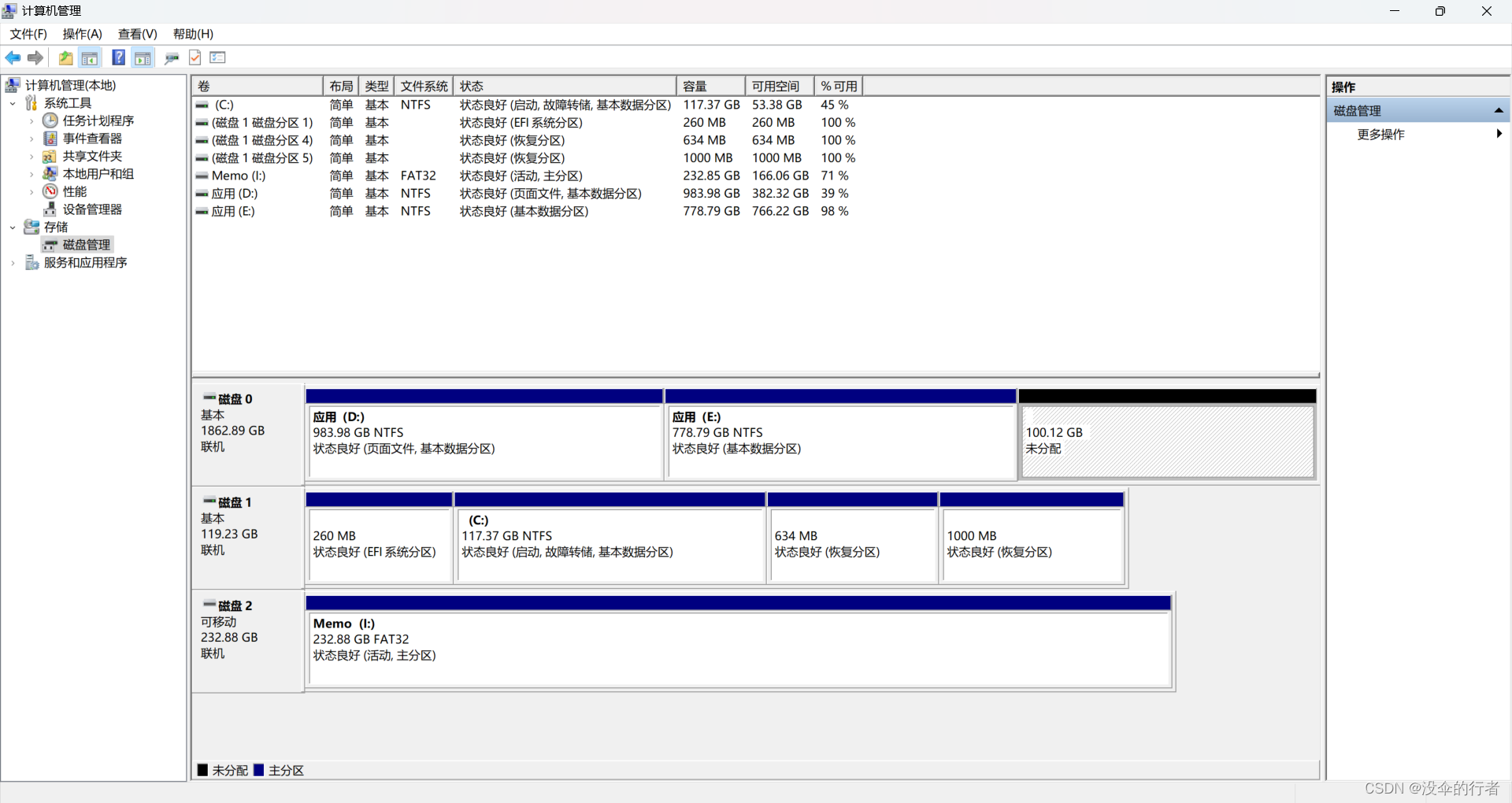
Task: Click the 存储 storage icon
Action: coord(31,227)
